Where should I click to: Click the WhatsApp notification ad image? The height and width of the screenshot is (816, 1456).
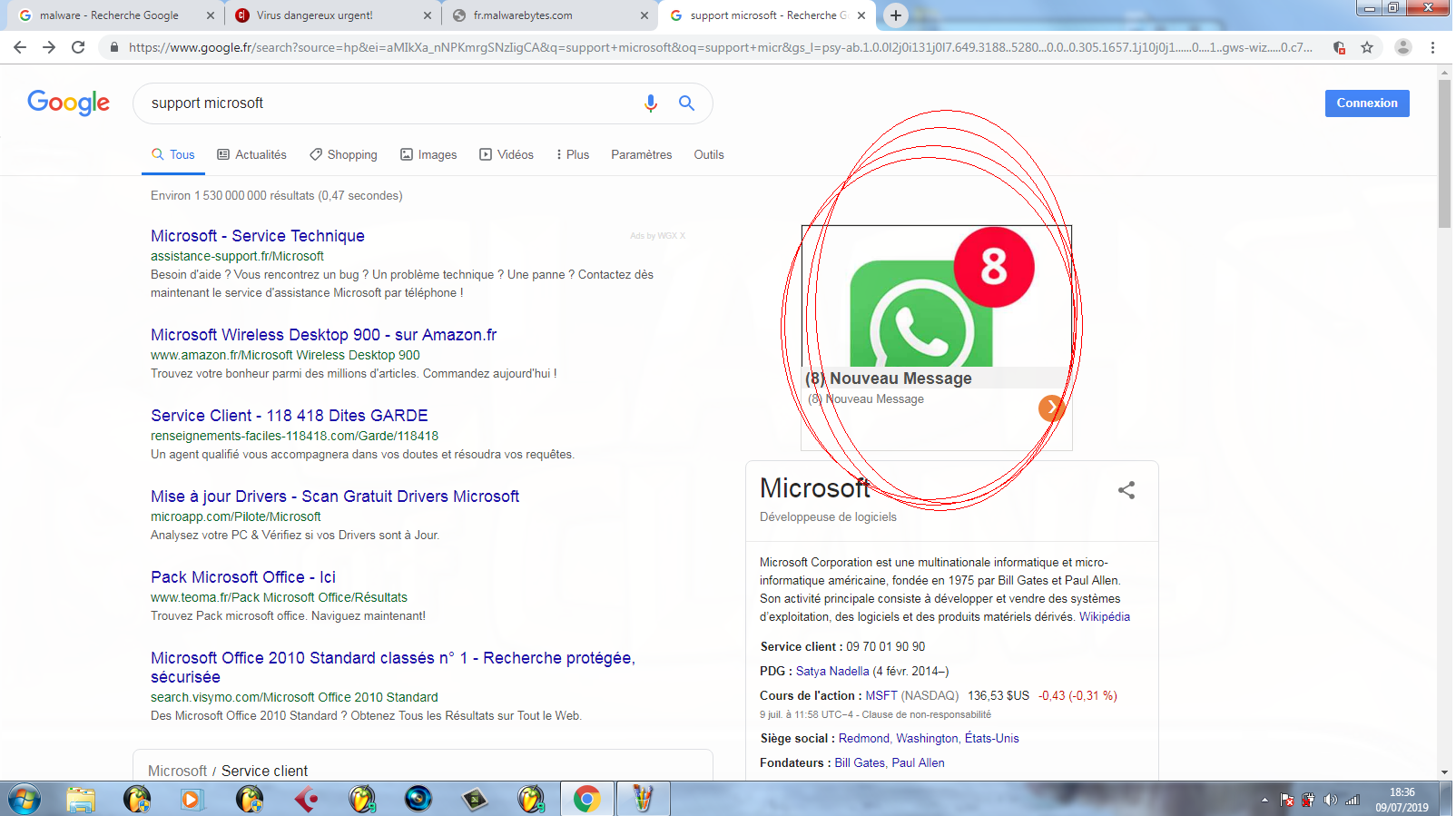pos(937,297)
